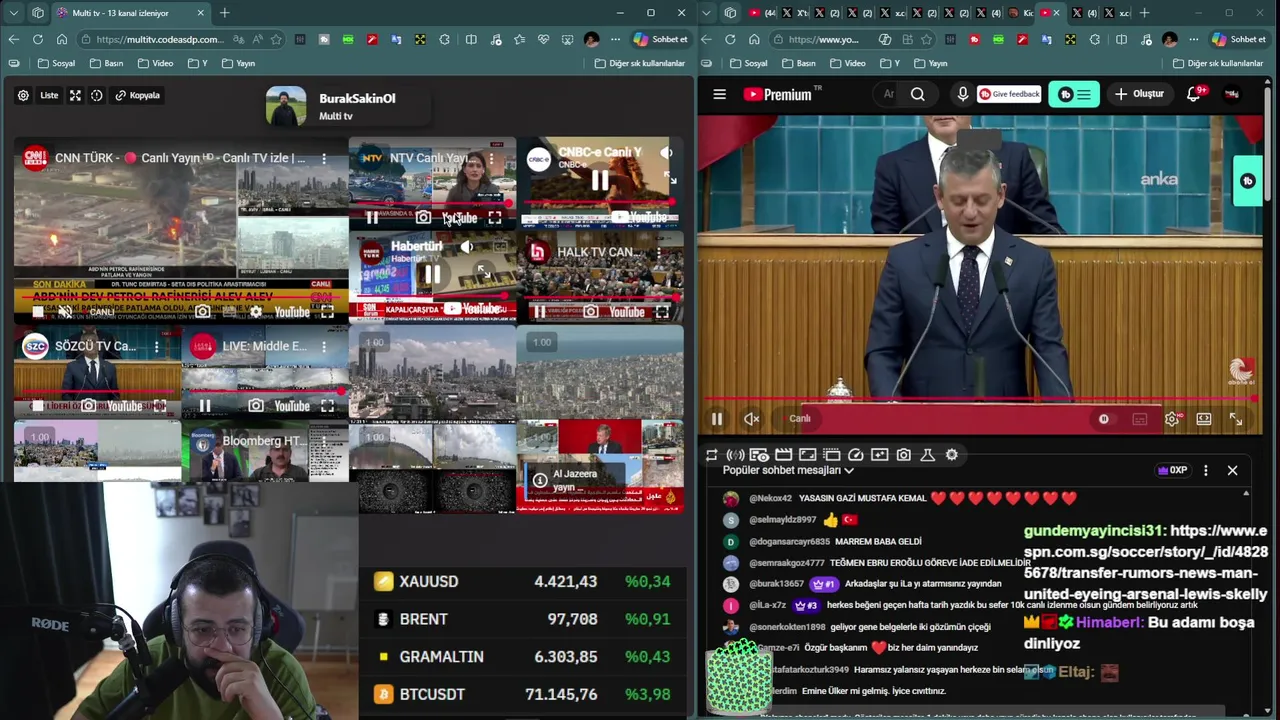
Task: Pause the CNBC-e Canlı stream
Action: (x=599, y=180)
